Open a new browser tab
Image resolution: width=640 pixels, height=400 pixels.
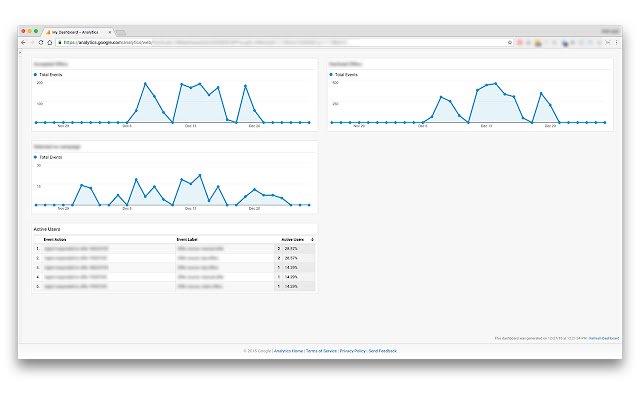121,32
